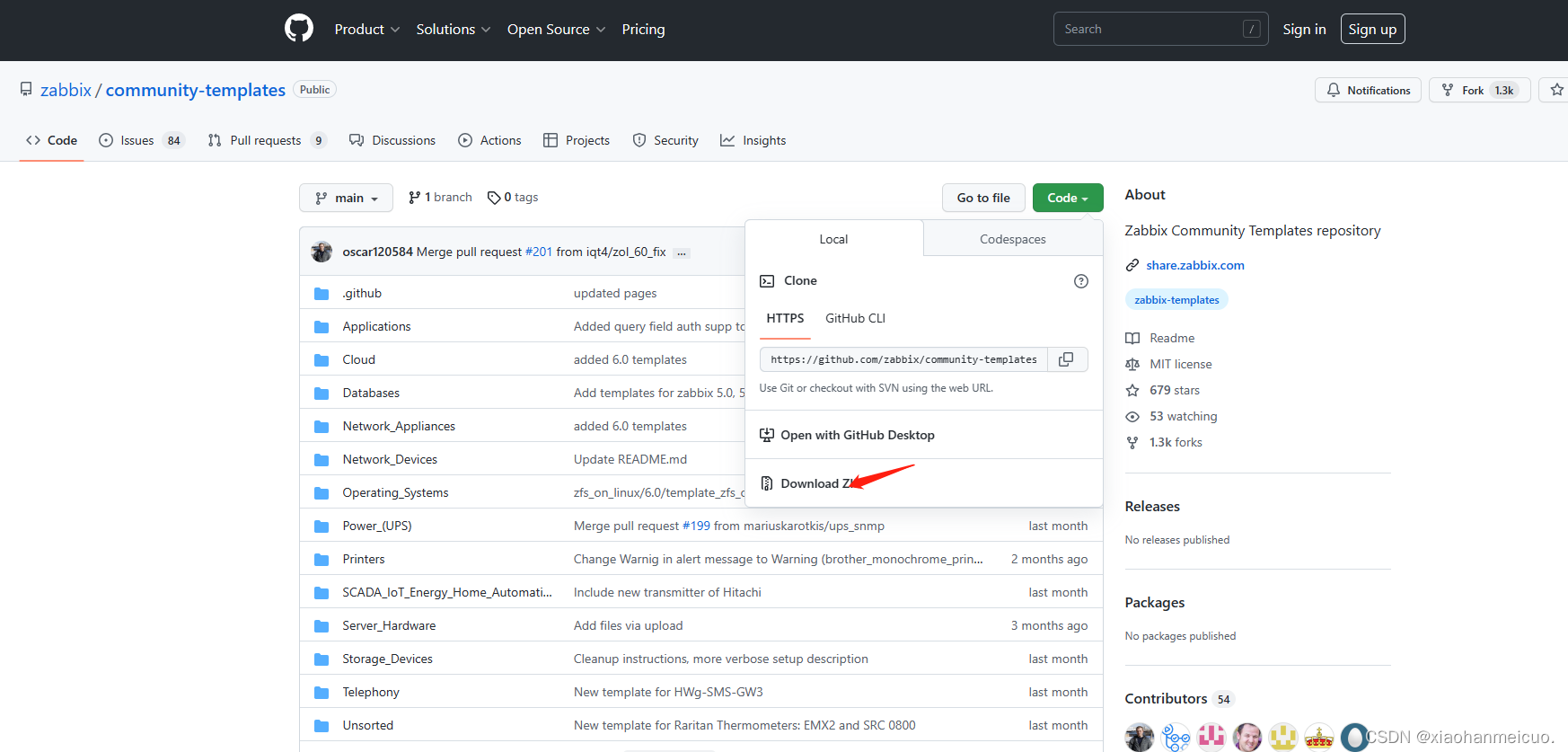
Task: Click the Download ZIP file icon
Action: (767, 483)
